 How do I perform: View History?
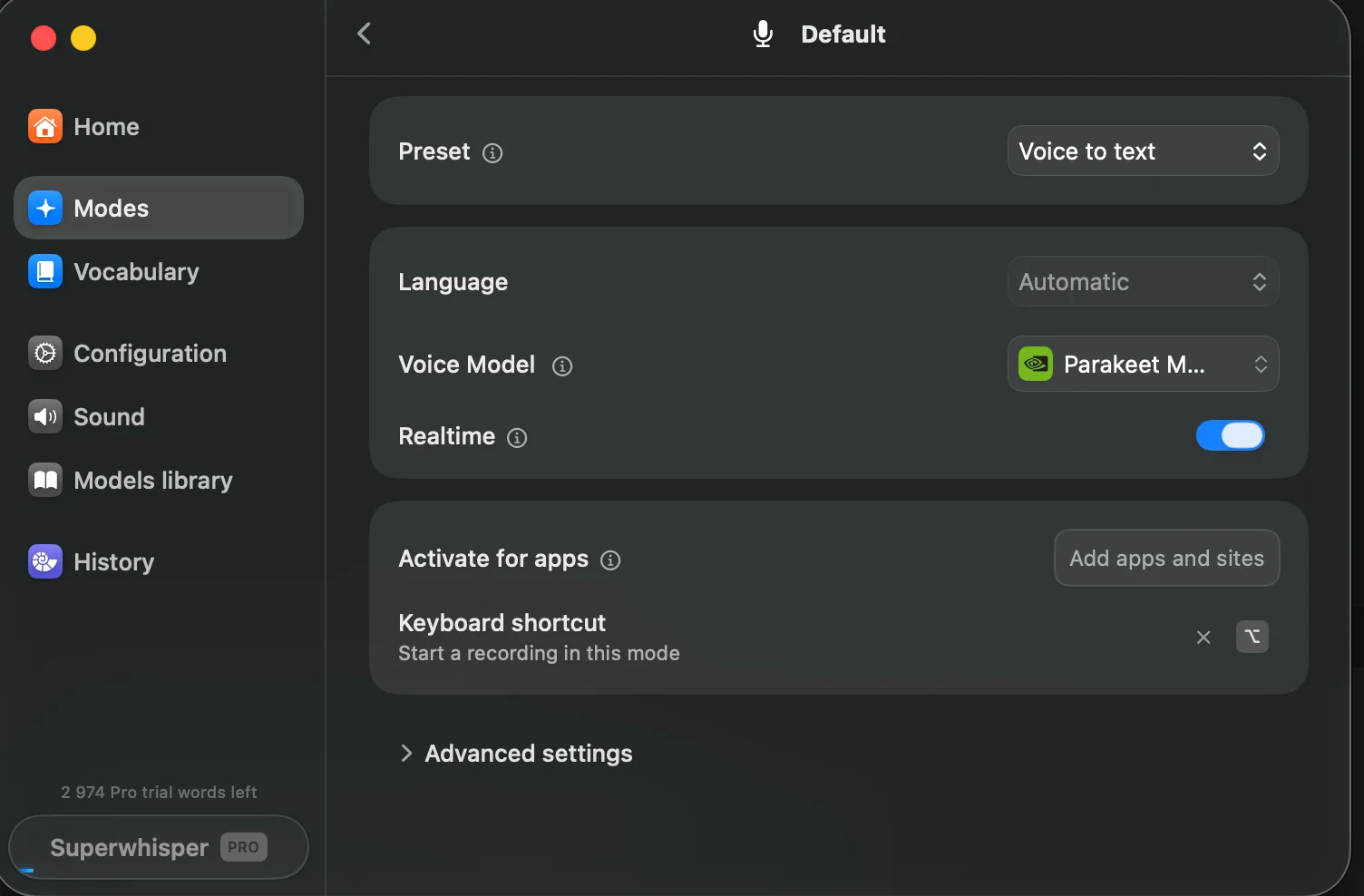tap(159, 561)
